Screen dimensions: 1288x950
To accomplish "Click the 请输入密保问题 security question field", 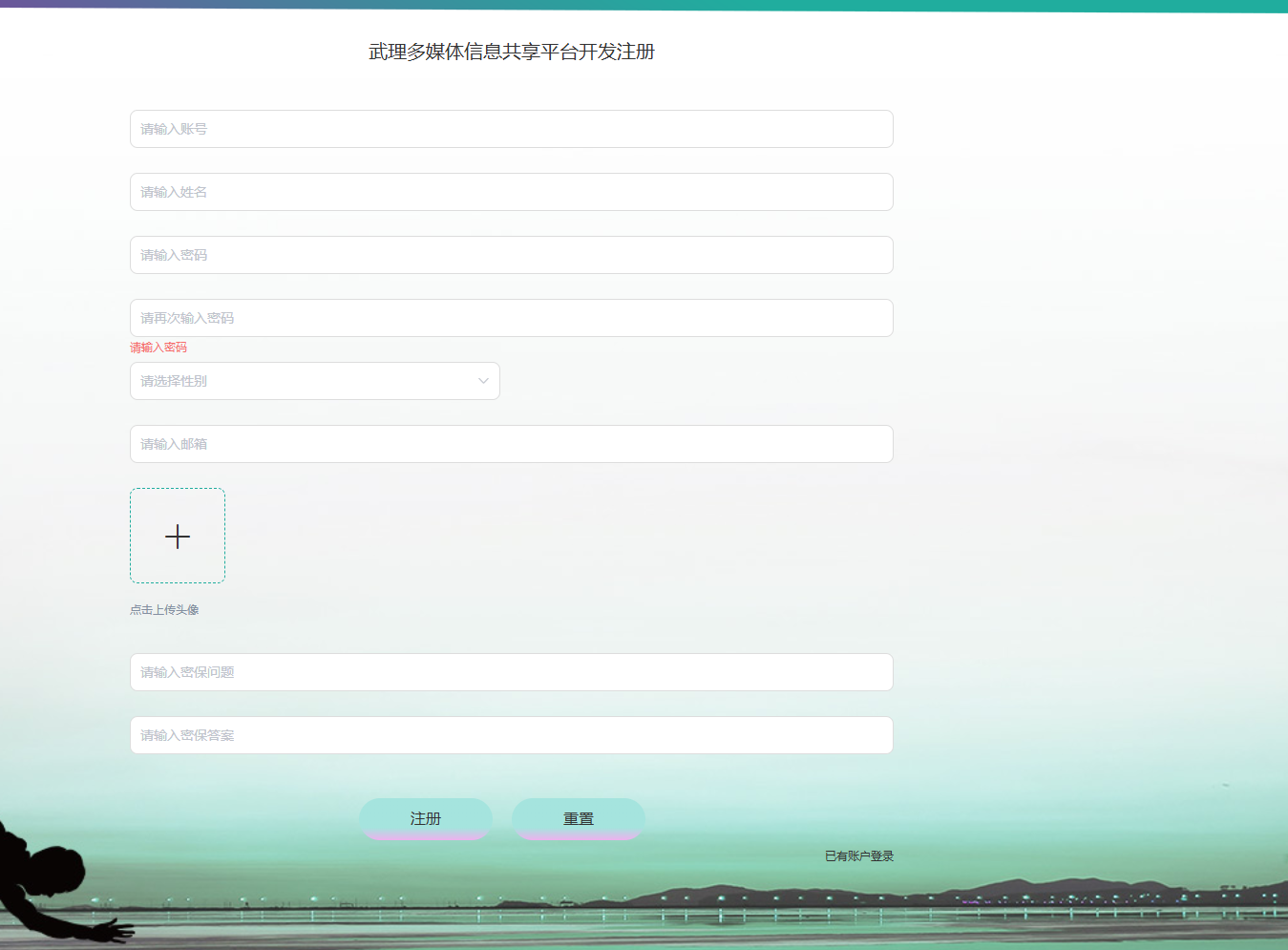I will pos(512,672).
